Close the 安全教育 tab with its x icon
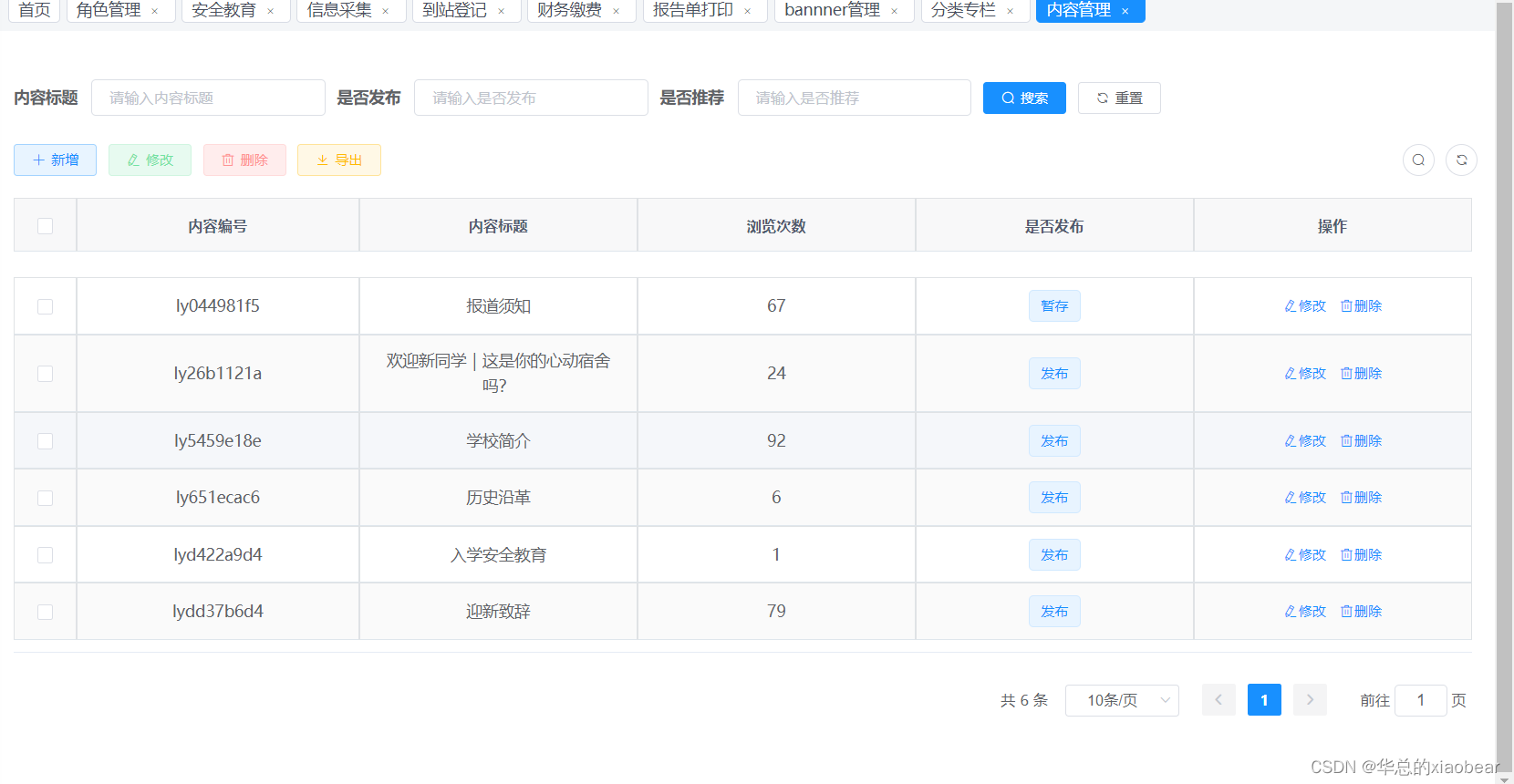1514x784 pixels. click(x=271, y=11)
